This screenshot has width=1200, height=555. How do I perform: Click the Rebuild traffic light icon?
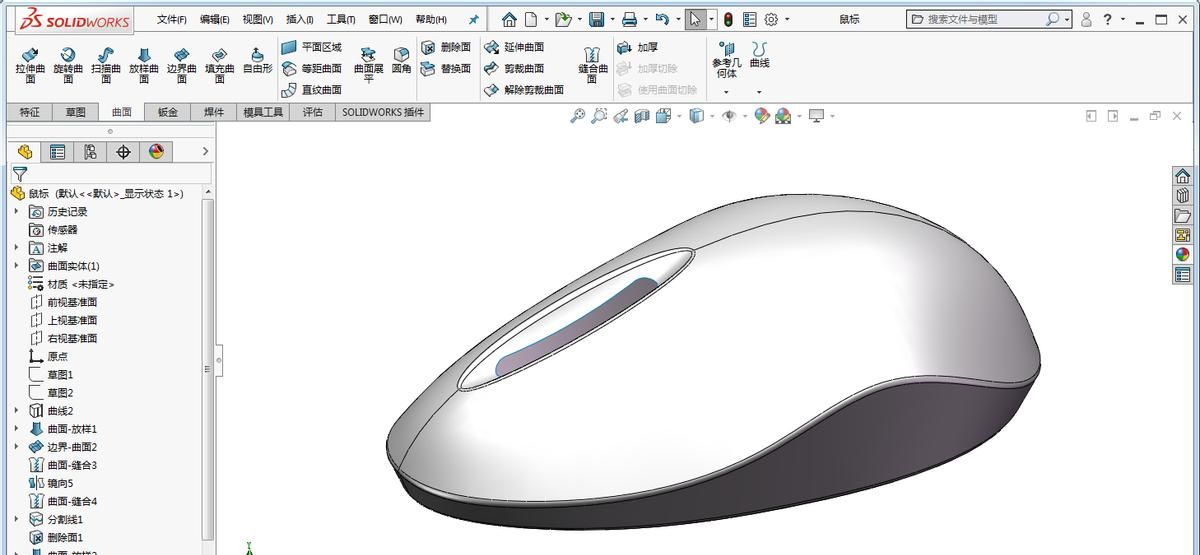click(x=728, y=19)
